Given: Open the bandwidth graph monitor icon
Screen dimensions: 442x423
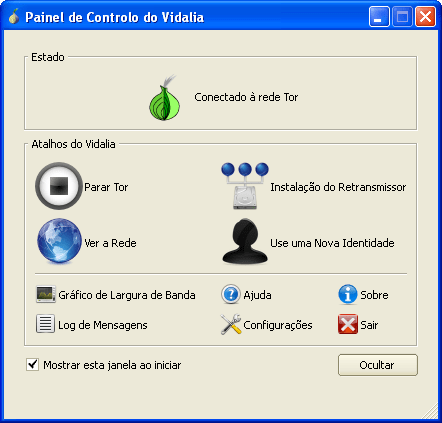Looking at the screenshot, I should tap(46, 294).
